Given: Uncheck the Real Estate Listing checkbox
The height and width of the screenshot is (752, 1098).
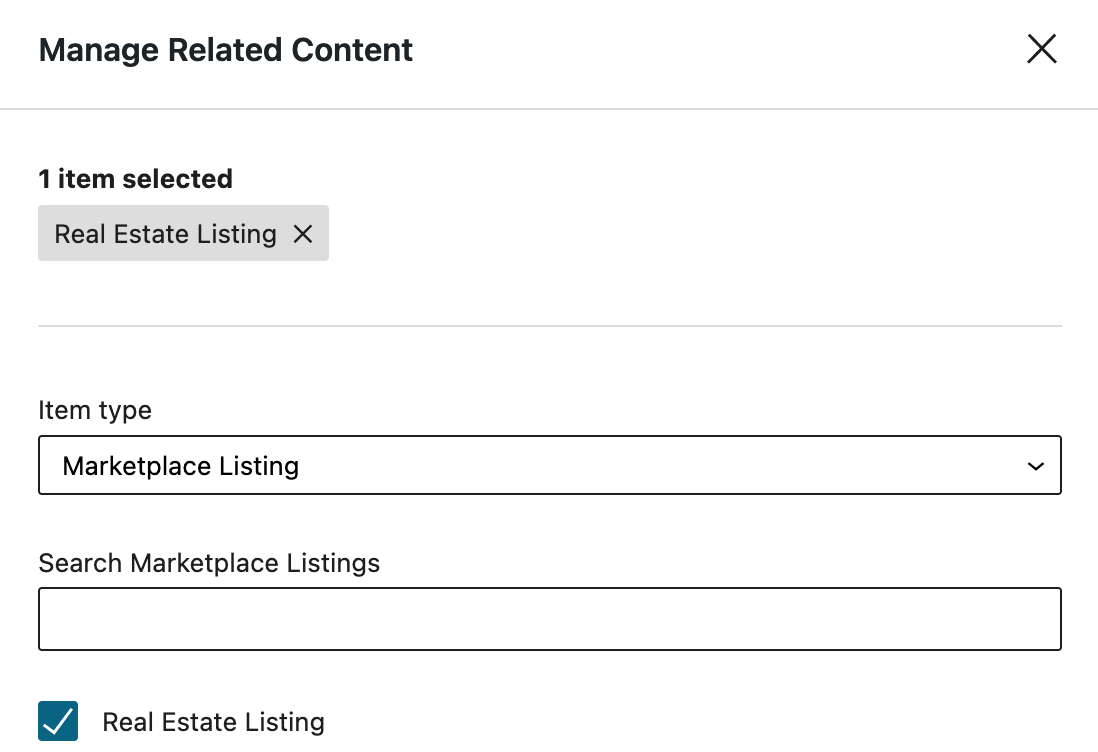Looking at the screenshot, I should (58, 721).
